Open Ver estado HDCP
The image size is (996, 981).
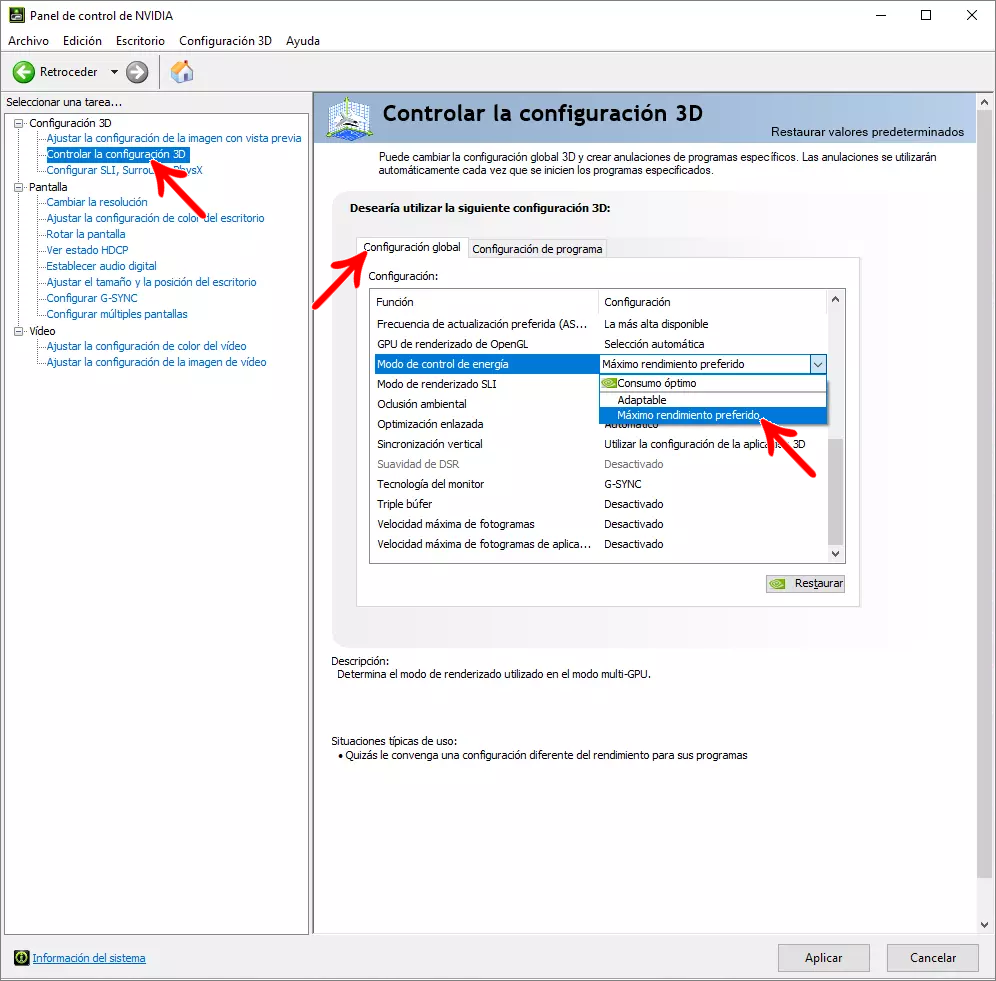click(x=87, y=250)
